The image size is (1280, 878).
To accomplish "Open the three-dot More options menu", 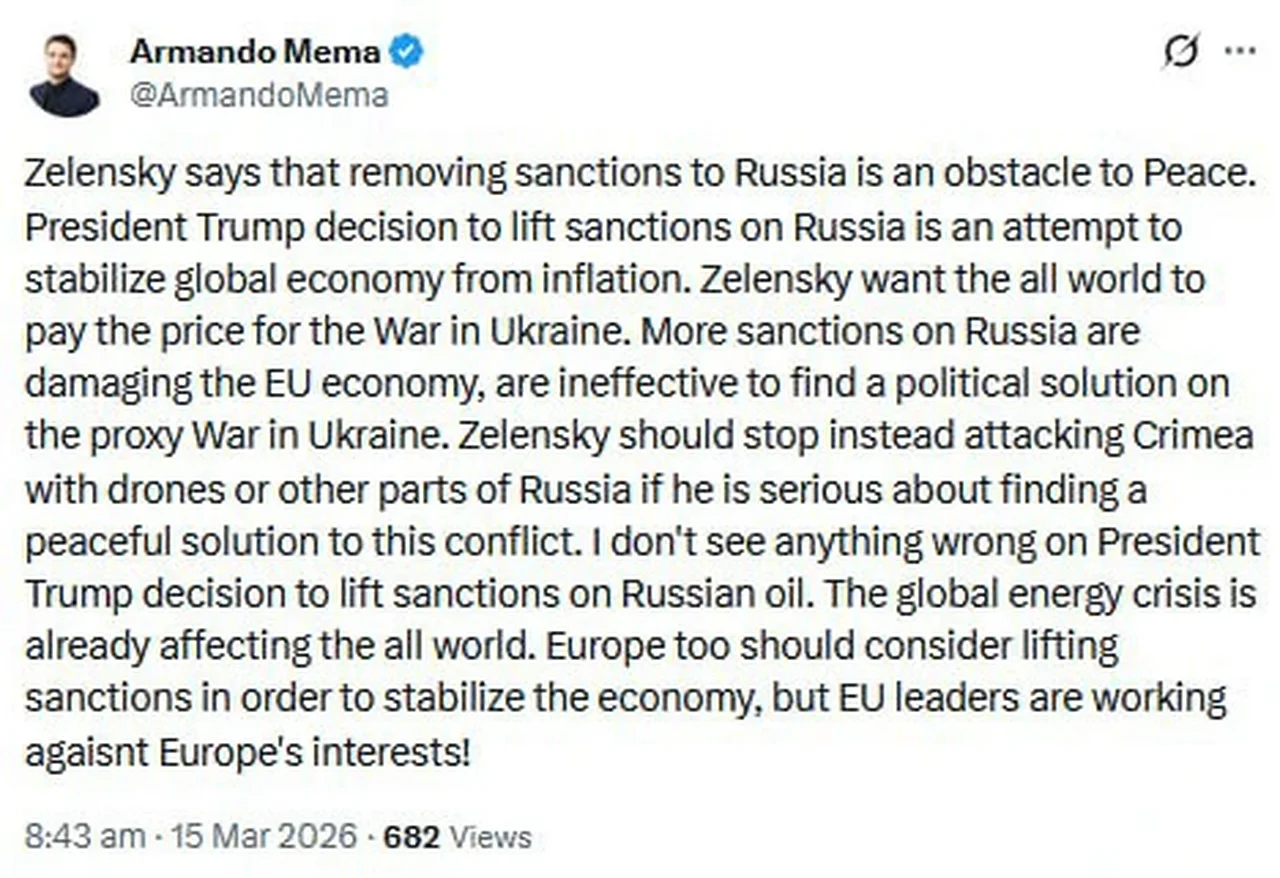I will 1240,51.
